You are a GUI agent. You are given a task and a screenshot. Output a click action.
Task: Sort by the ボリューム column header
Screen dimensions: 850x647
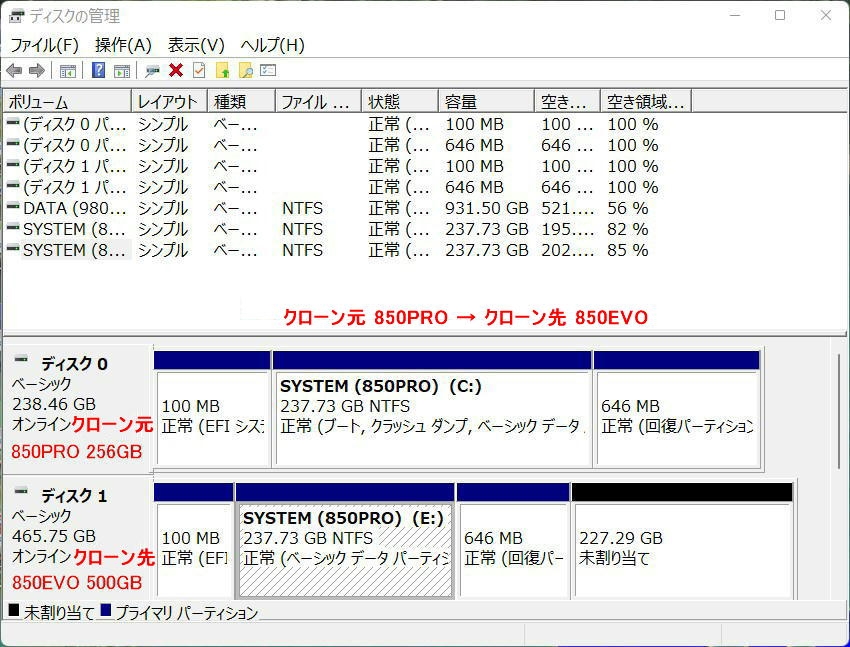click(67, 101)
